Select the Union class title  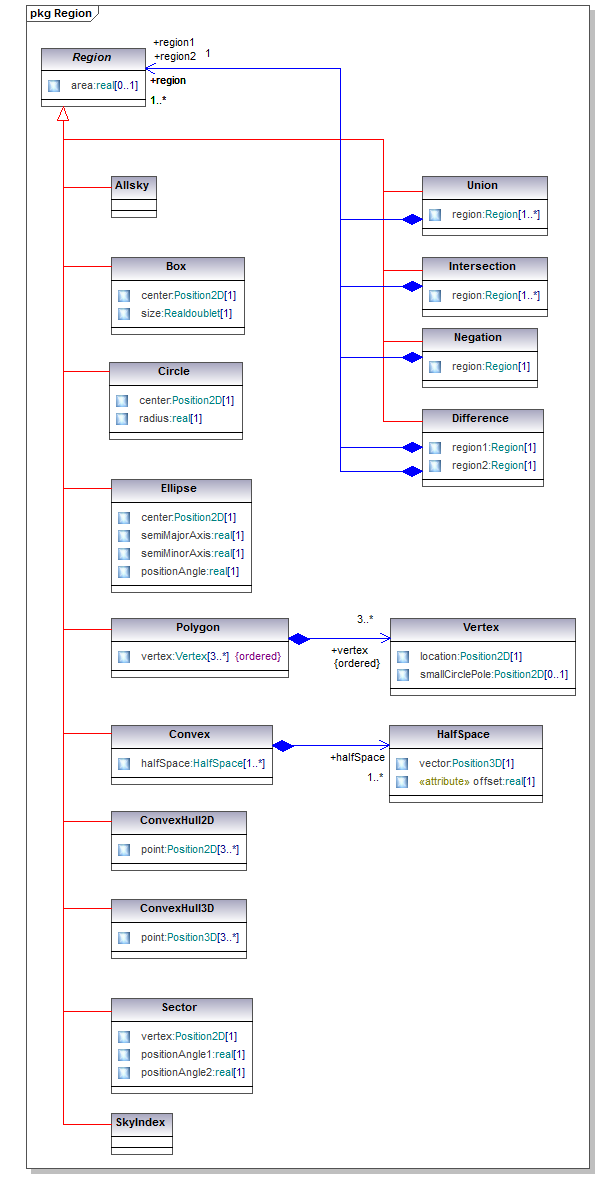pos(483,186)
